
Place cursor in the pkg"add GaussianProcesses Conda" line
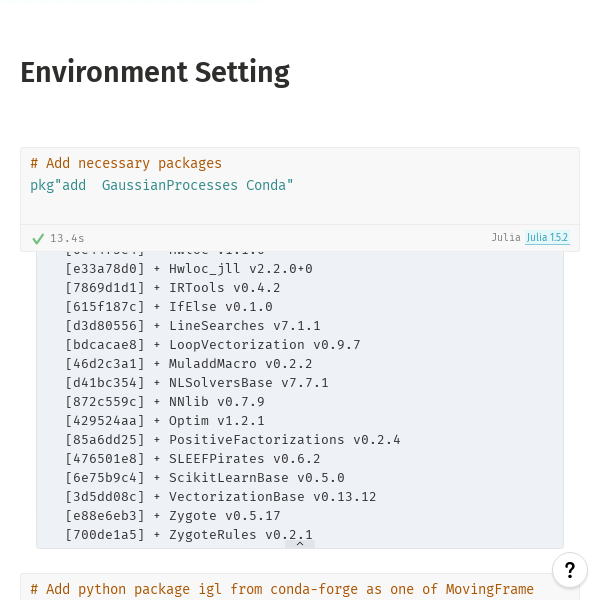coord(161,185)
